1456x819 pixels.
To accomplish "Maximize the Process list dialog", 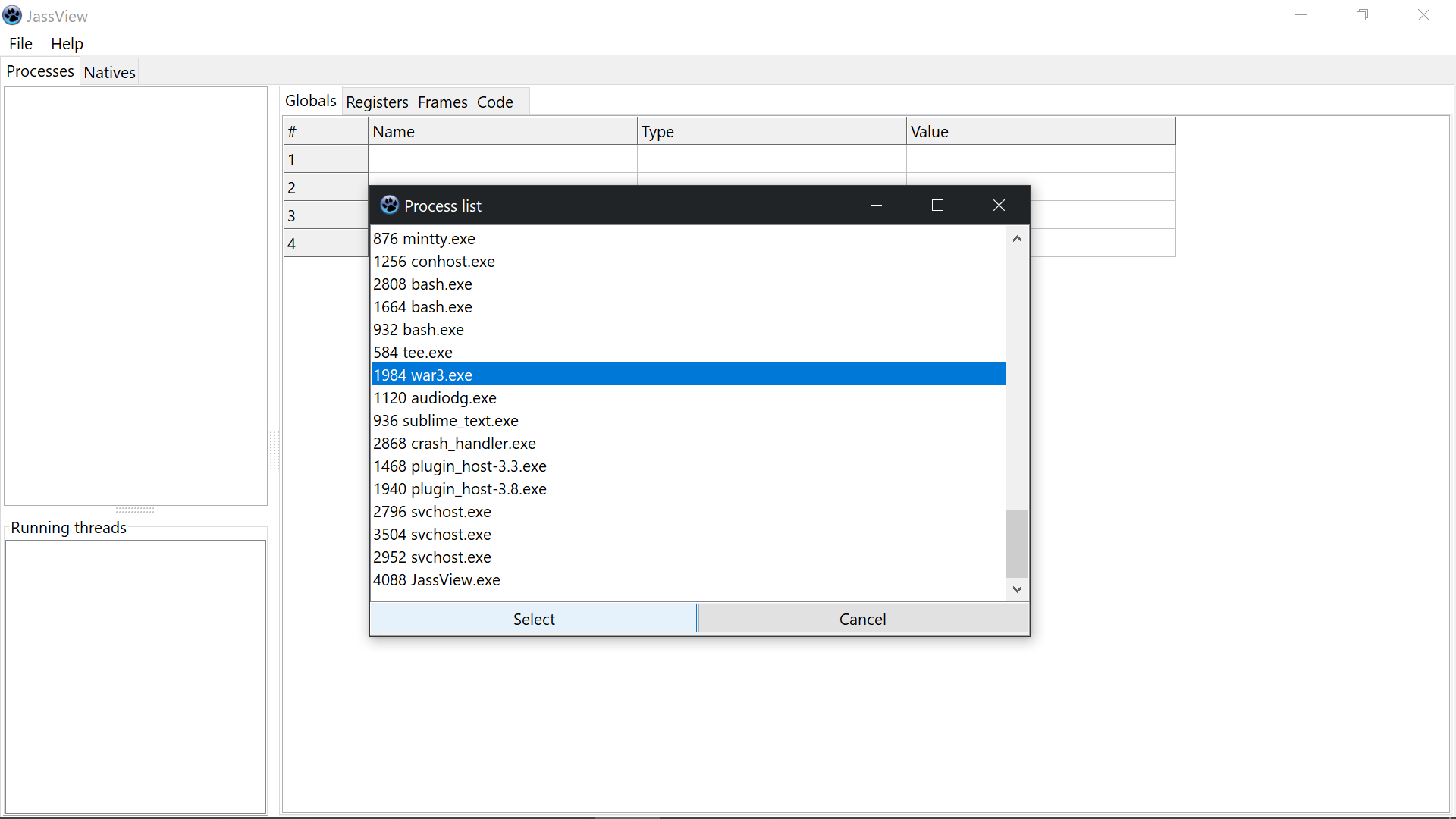I will [937, 206].
